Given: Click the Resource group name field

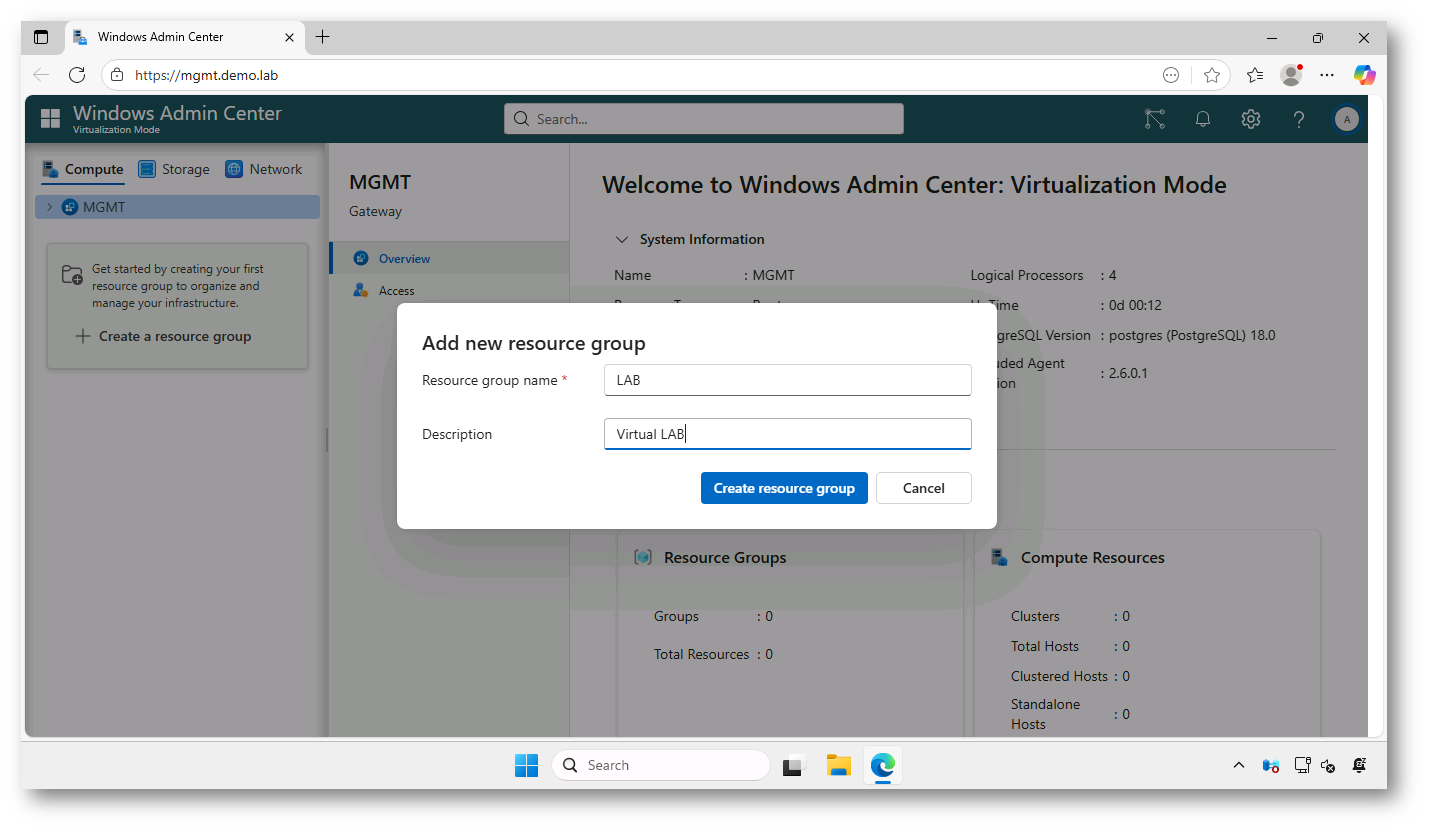Looking at the screenshot, I should pyautogui.click(x=787, y=380).
